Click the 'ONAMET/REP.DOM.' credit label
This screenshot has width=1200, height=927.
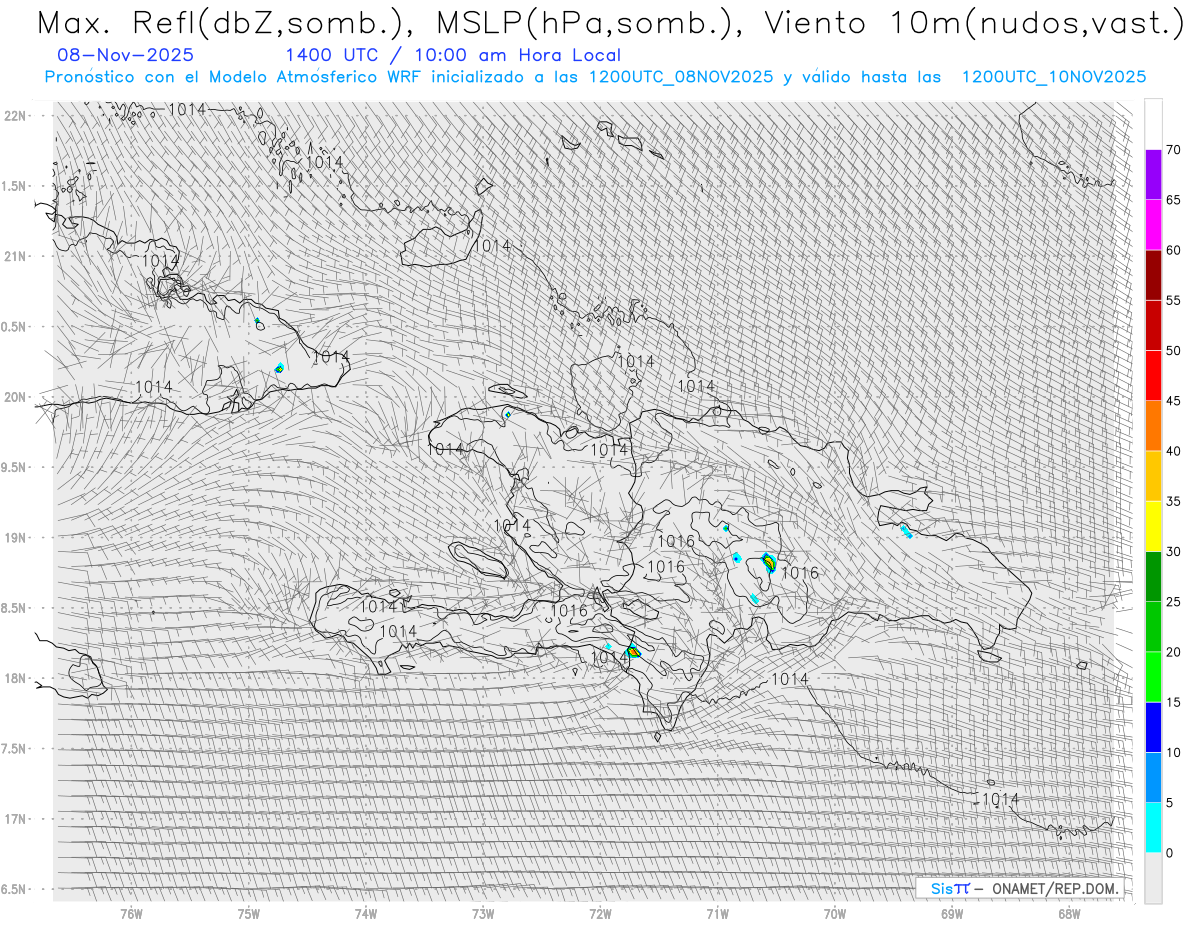tap(1053, 888)
